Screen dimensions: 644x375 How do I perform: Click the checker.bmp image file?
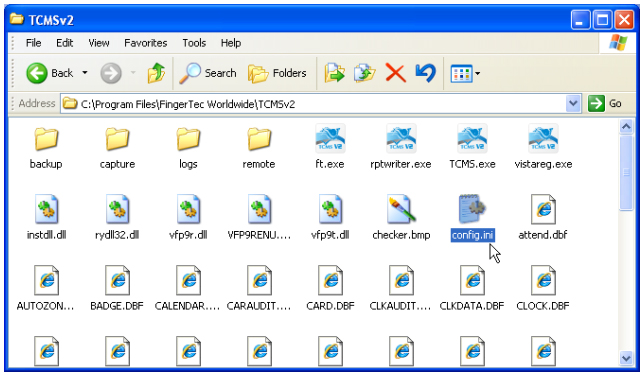(x=401, y=209)
